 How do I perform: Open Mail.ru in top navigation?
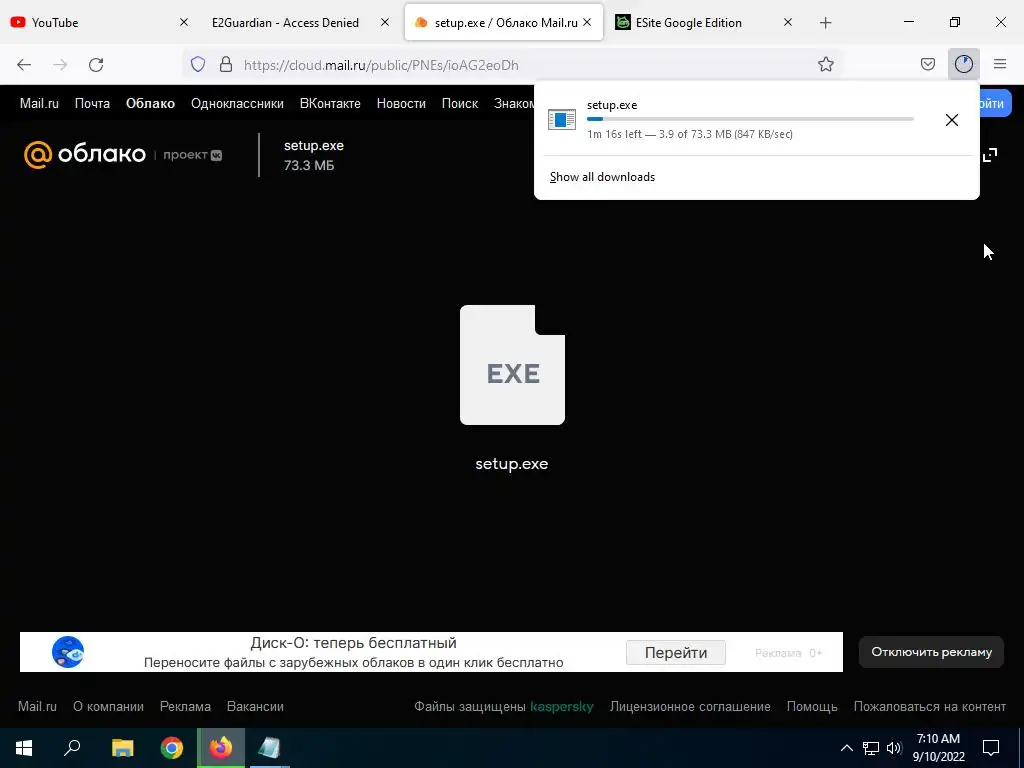tap(39, 103)
